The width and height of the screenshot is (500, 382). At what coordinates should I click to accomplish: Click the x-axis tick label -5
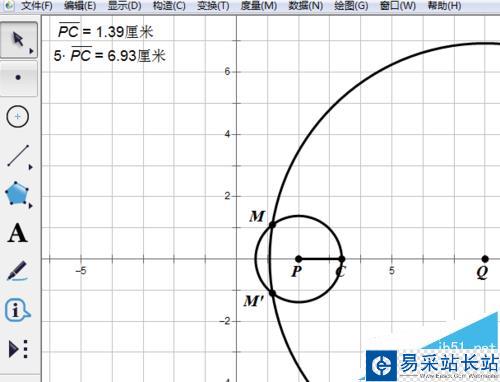(x=81, y=271)
